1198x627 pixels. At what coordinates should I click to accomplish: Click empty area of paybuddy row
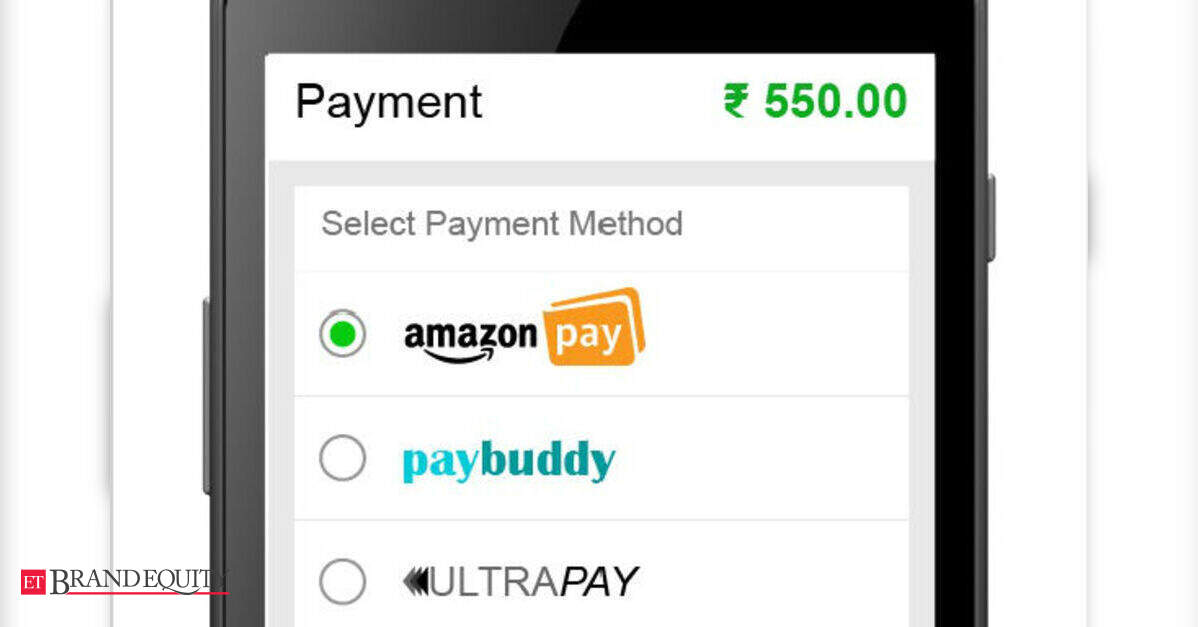coord(764,458)
